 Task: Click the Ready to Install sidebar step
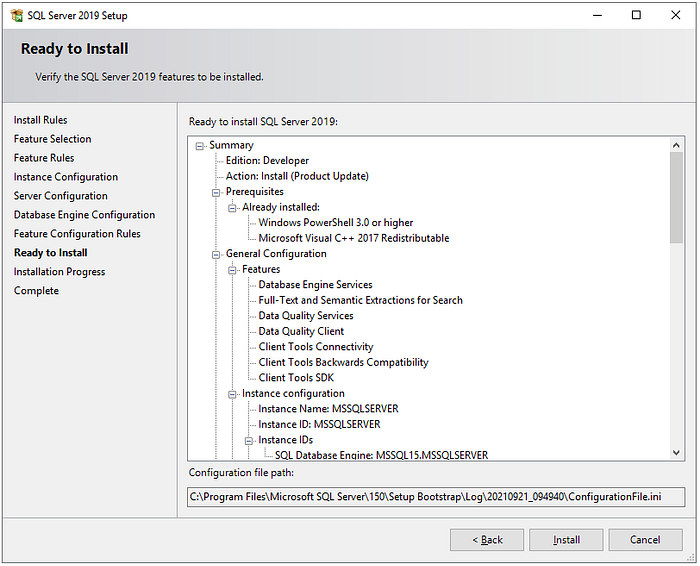(x=50, y=253)
